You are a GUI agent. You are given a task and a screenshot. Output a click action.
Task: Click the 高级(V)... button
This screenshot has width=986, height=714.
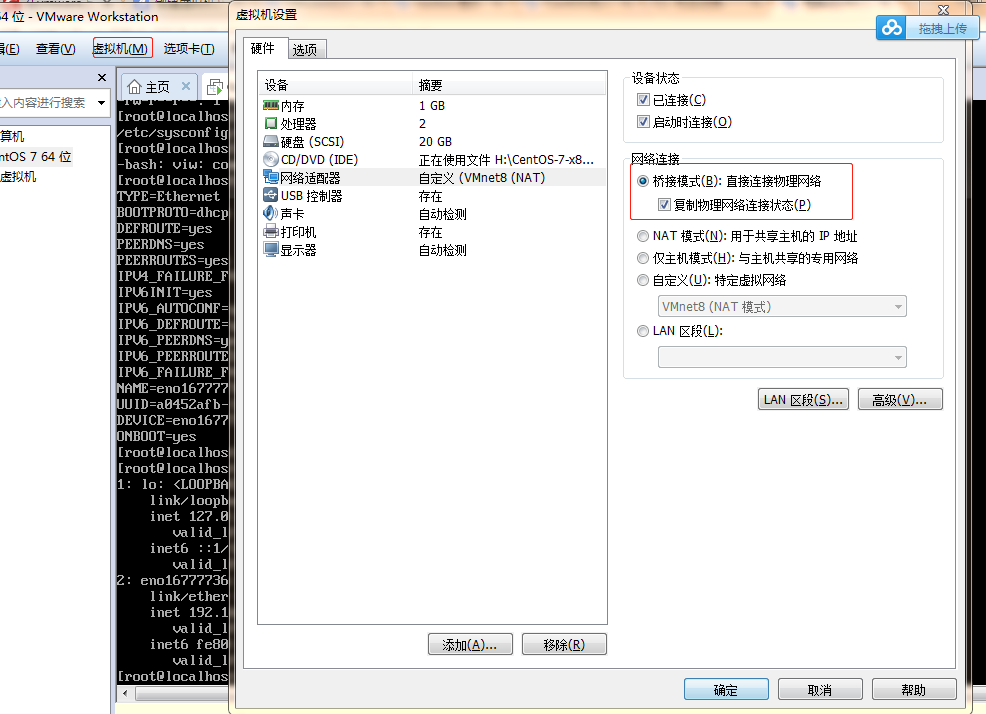(x=900, y=399)
